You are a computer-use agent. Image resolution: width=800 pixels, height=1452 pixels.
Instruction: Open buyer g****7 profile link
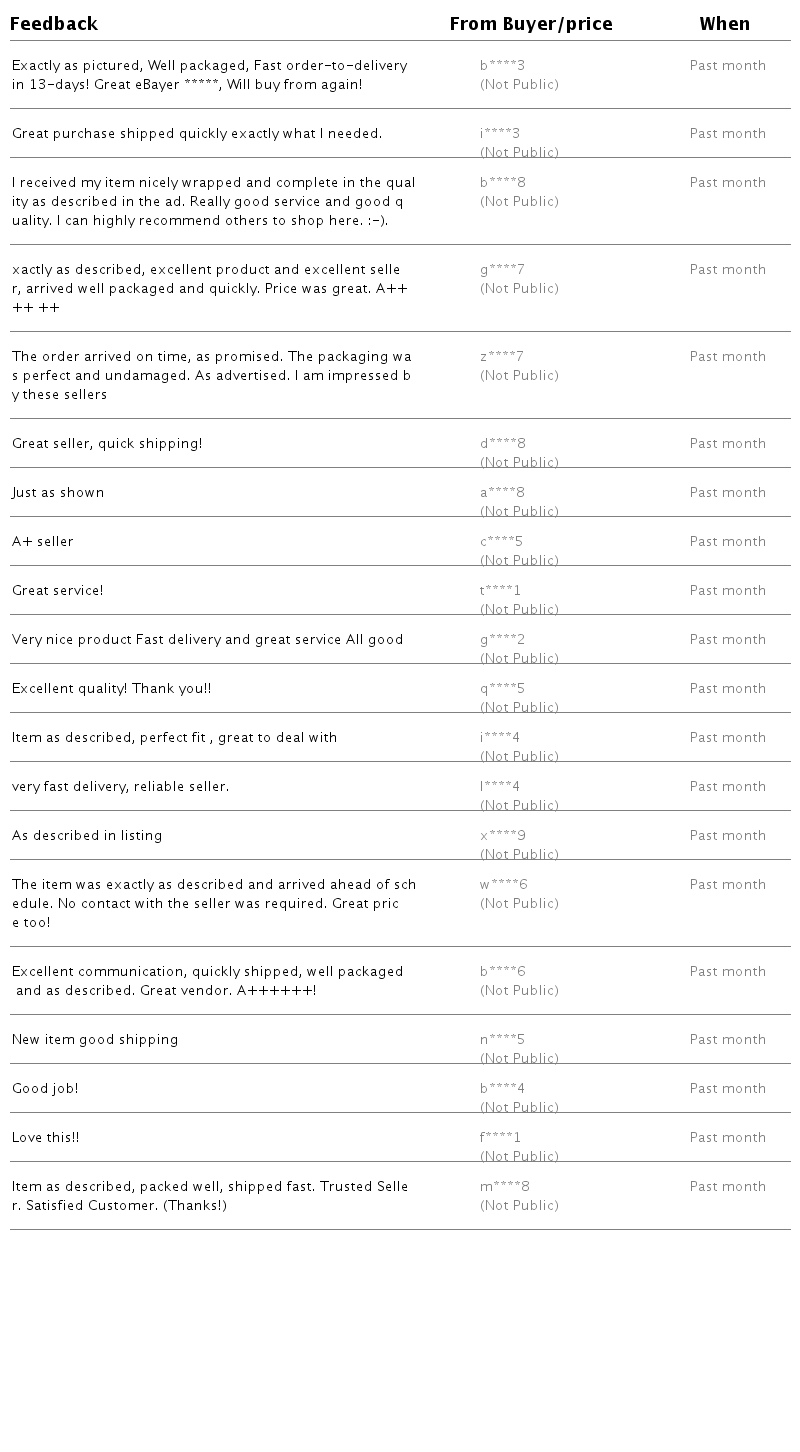pos(502,270)
